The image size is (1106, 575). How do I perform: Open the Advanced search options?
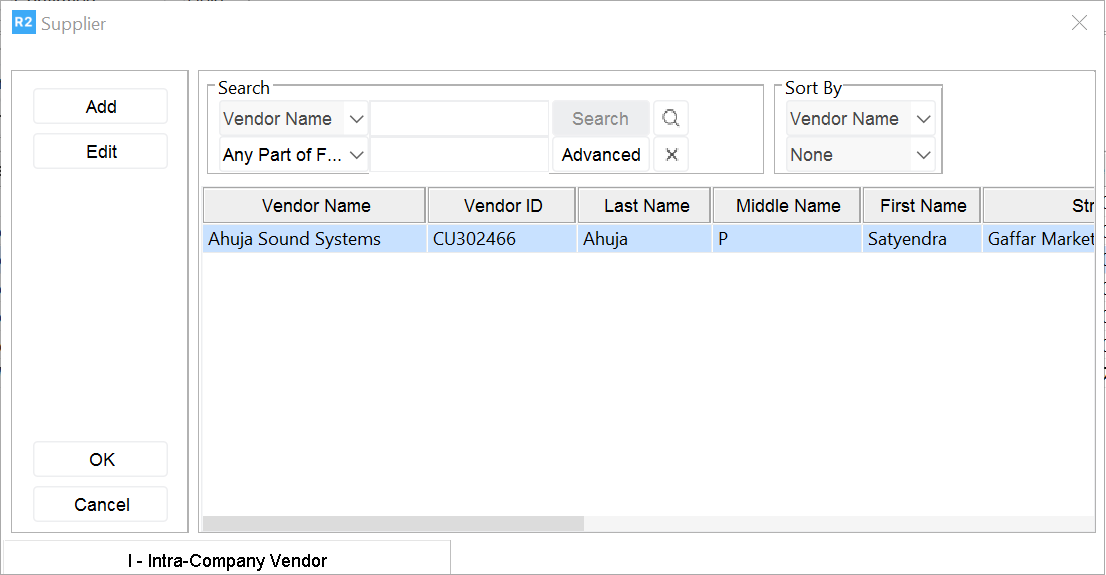[x=601, y=155]
